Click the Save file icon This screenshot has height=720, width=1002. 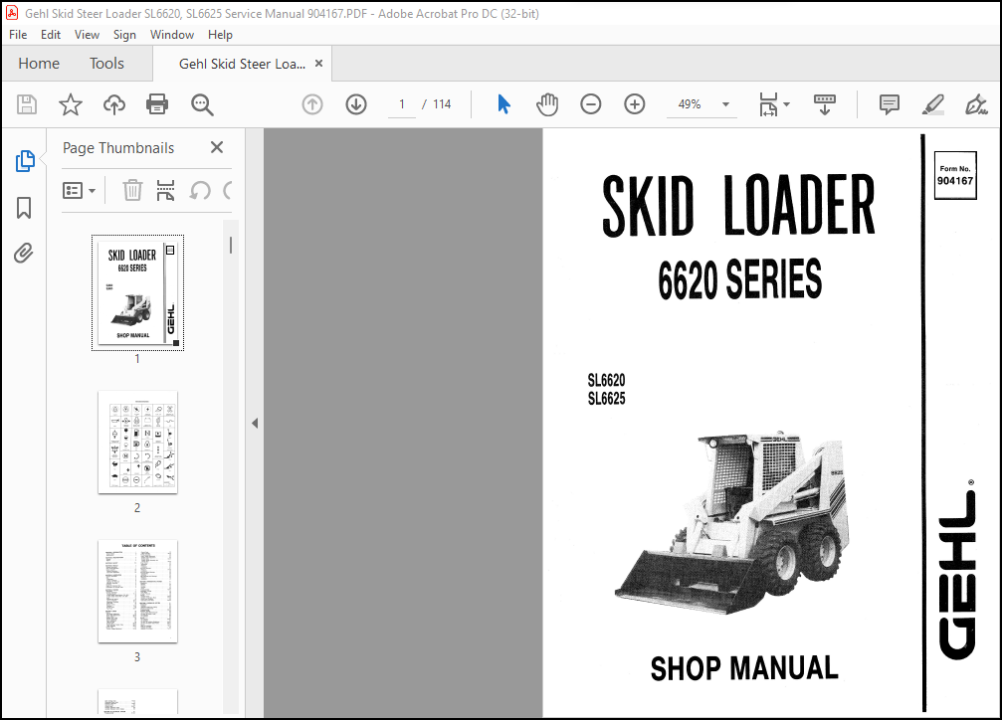[x=27, y=105]
